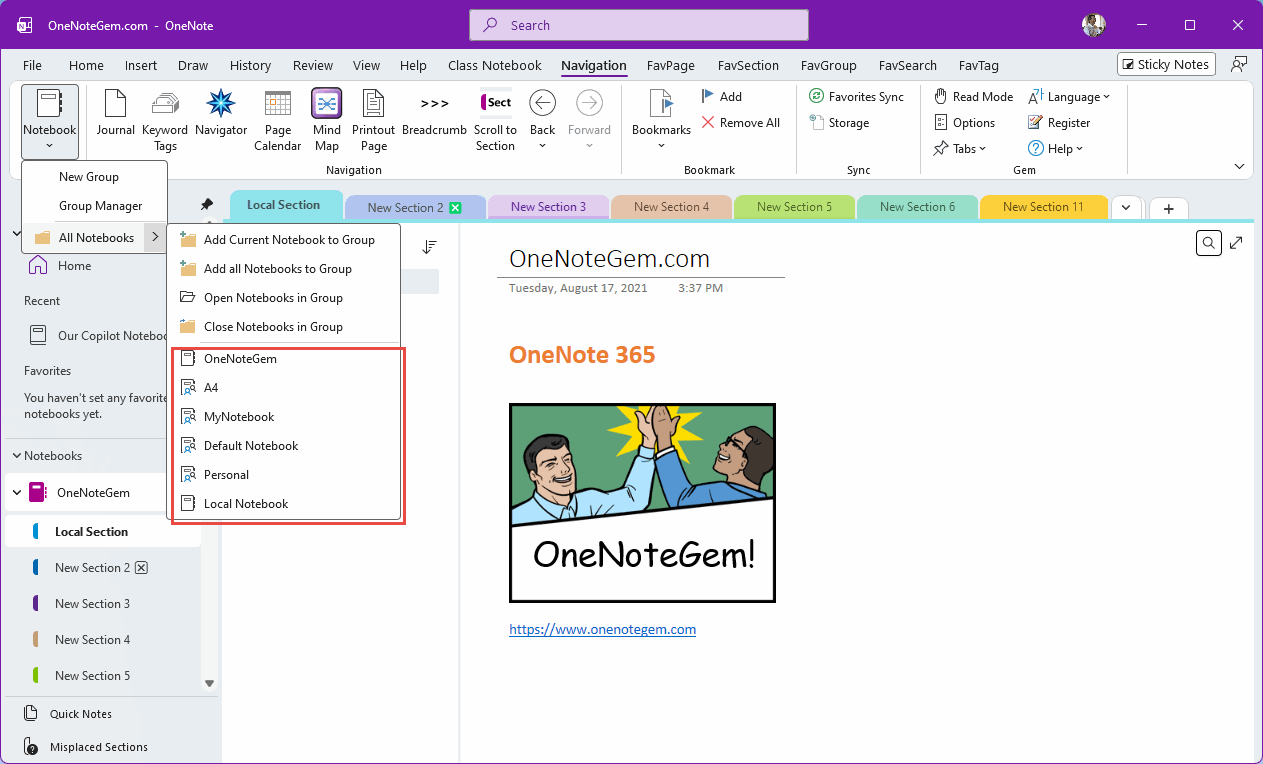1263x764 pixels.
Task: Switch to the Draw ribbon tab
Action: pyautogui.click(x=193, y=65)
